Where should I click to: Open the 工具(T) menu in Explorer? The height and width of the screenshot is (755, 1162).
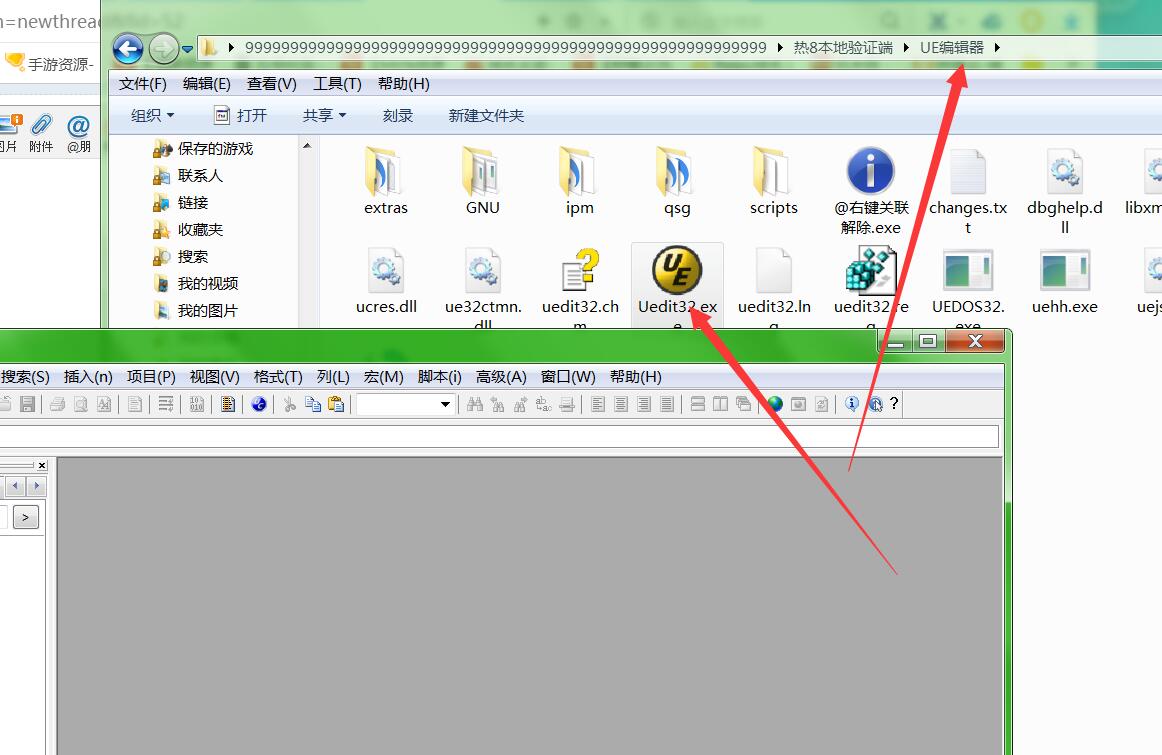[x=337, y=84]
